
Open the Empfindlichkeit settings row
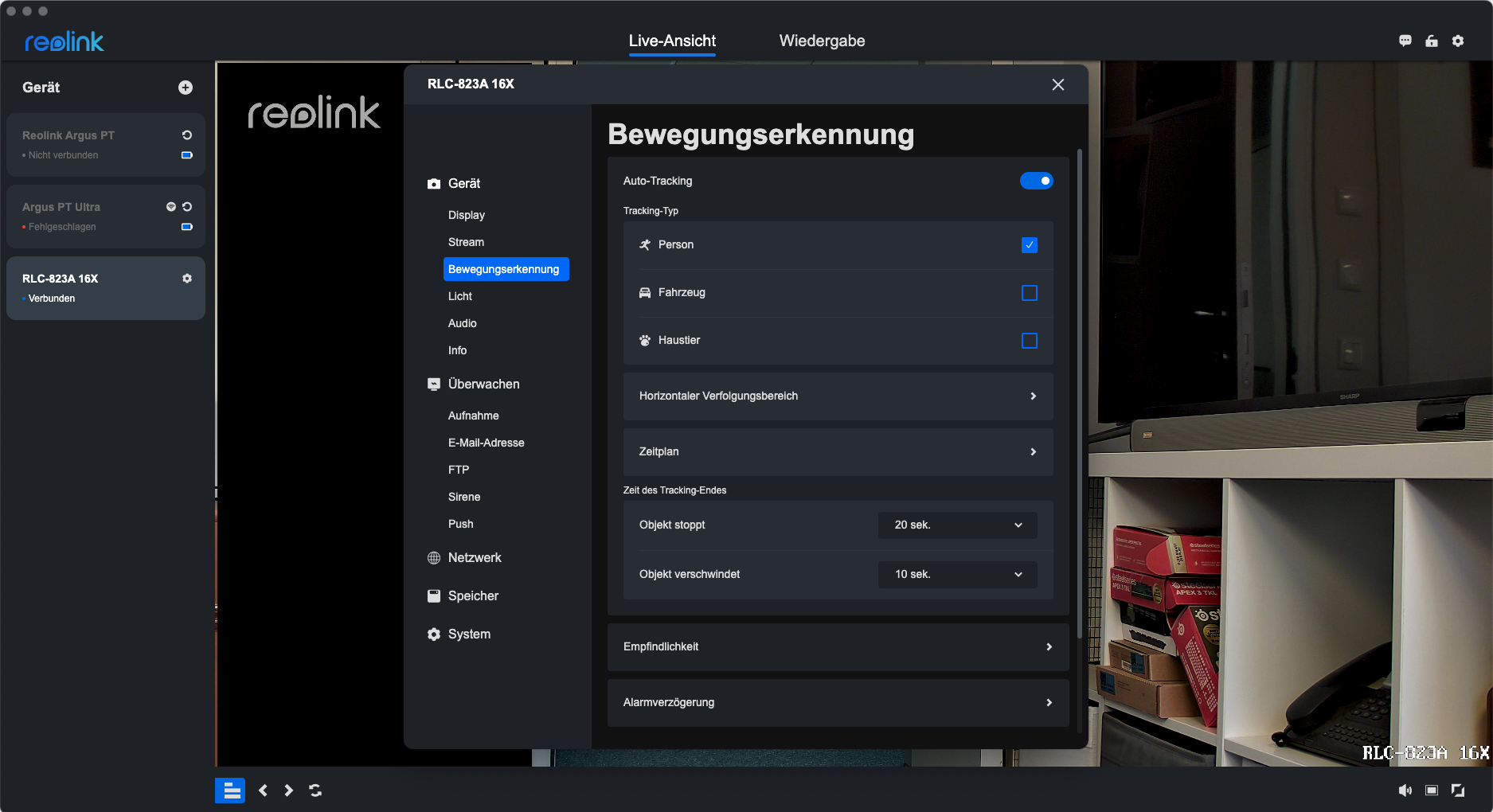click(838, 646)
